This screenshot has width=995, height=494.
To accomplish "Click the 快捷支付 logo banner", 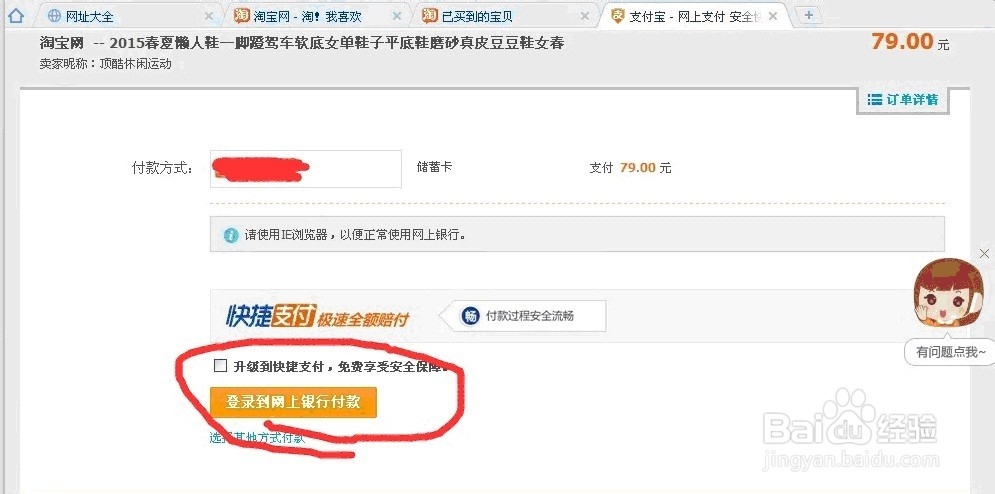I will (317, 316).
